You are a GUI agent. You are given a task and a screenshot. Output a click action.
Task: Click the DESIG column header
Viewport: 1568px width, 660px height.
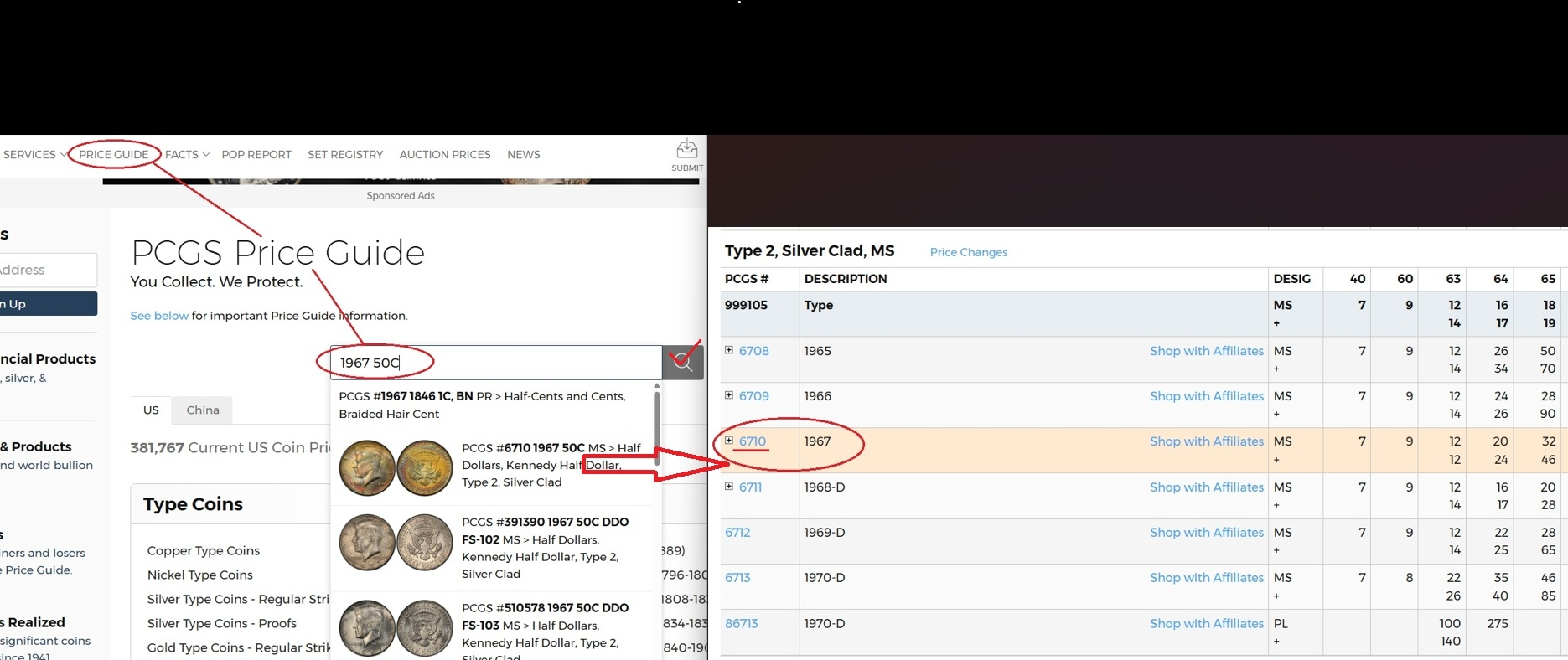[x=1291, y=279]
